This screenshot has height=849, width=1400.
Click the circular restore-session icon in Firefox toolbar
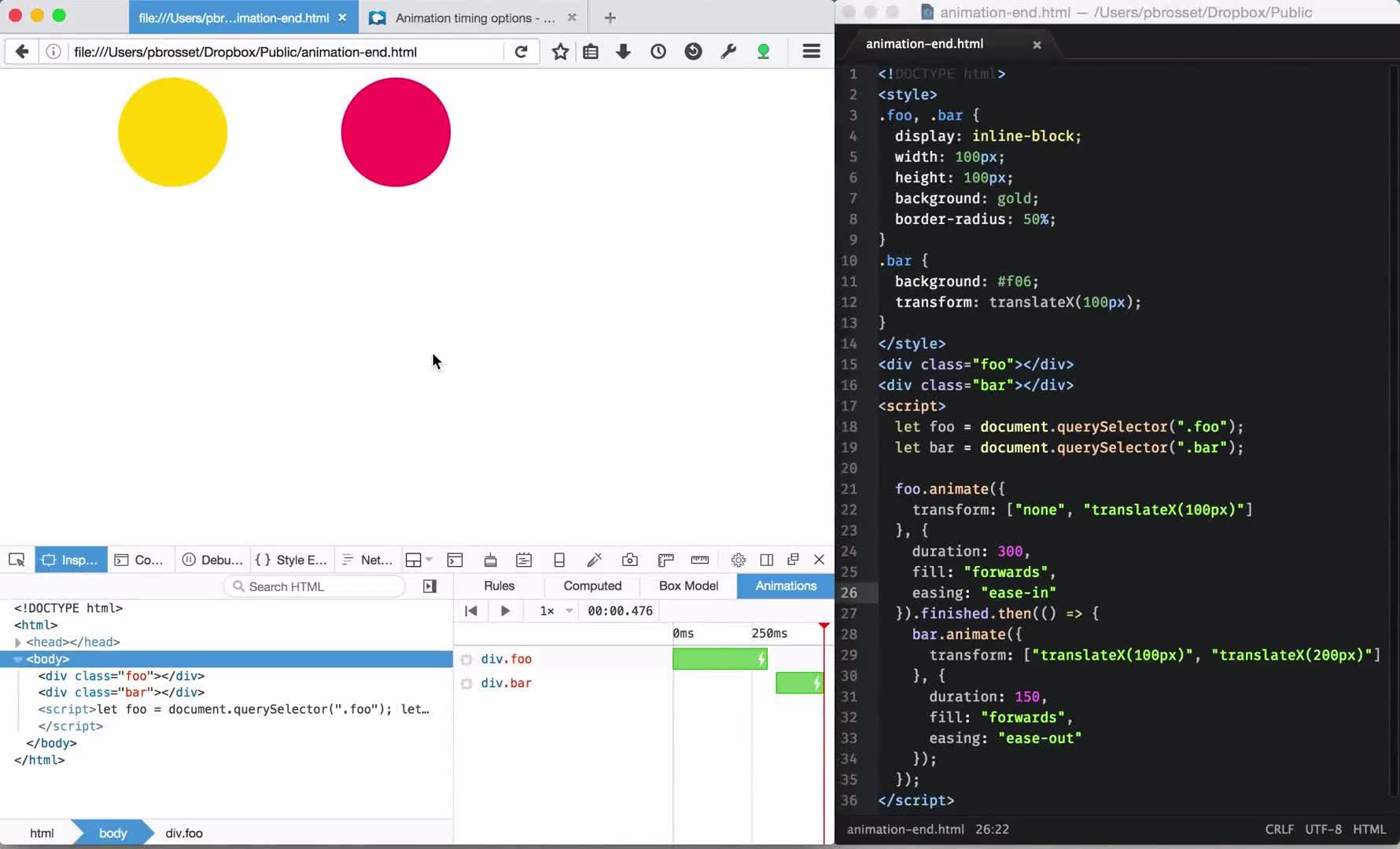(693, 52)
